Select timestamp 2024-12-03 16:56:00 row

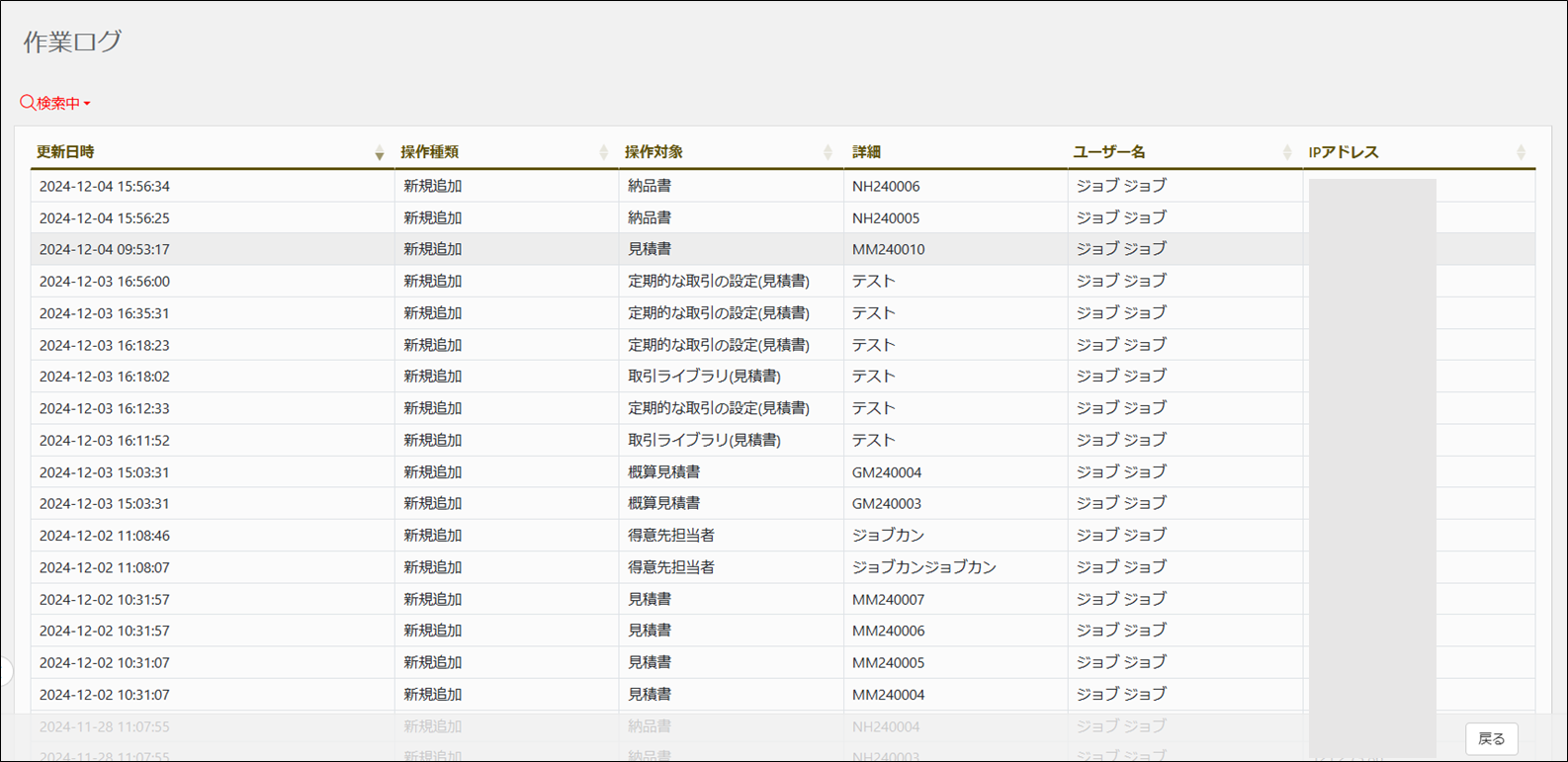(x=105, y=281)
